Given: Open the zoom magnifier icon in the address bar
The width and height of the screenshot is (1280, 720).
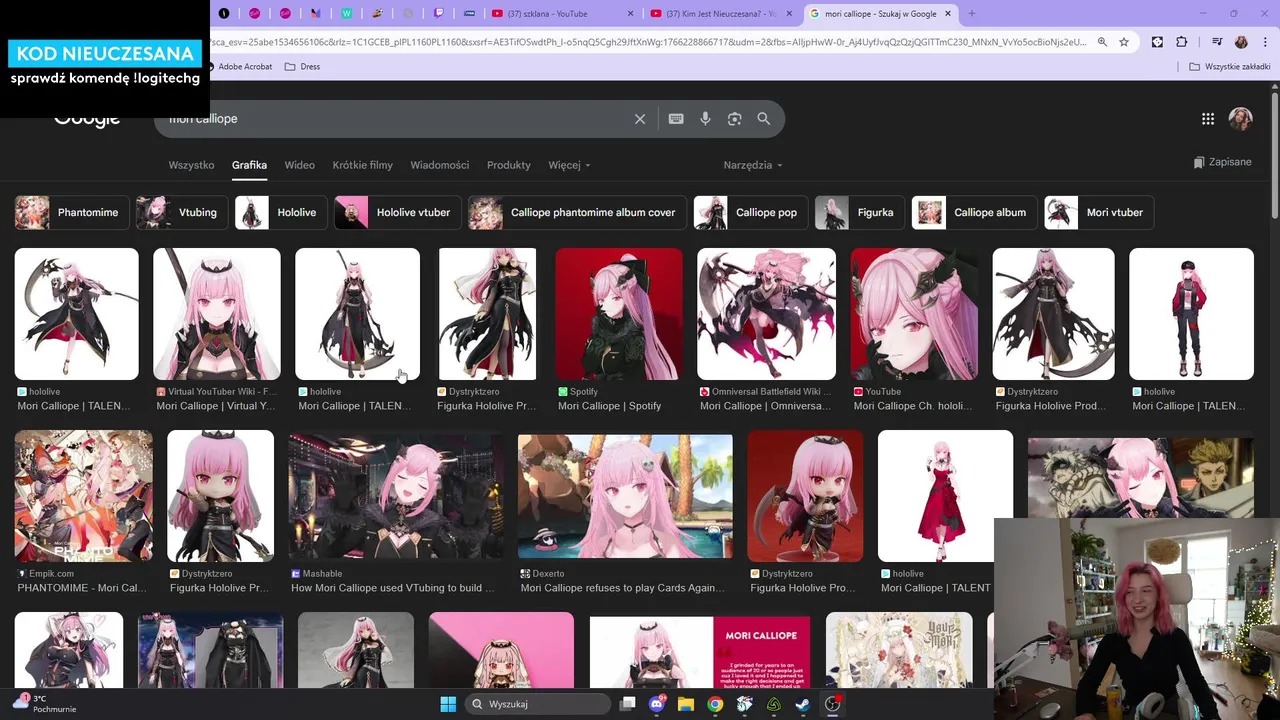Looking at the screenshot, I should click(x=1102, y=42).
